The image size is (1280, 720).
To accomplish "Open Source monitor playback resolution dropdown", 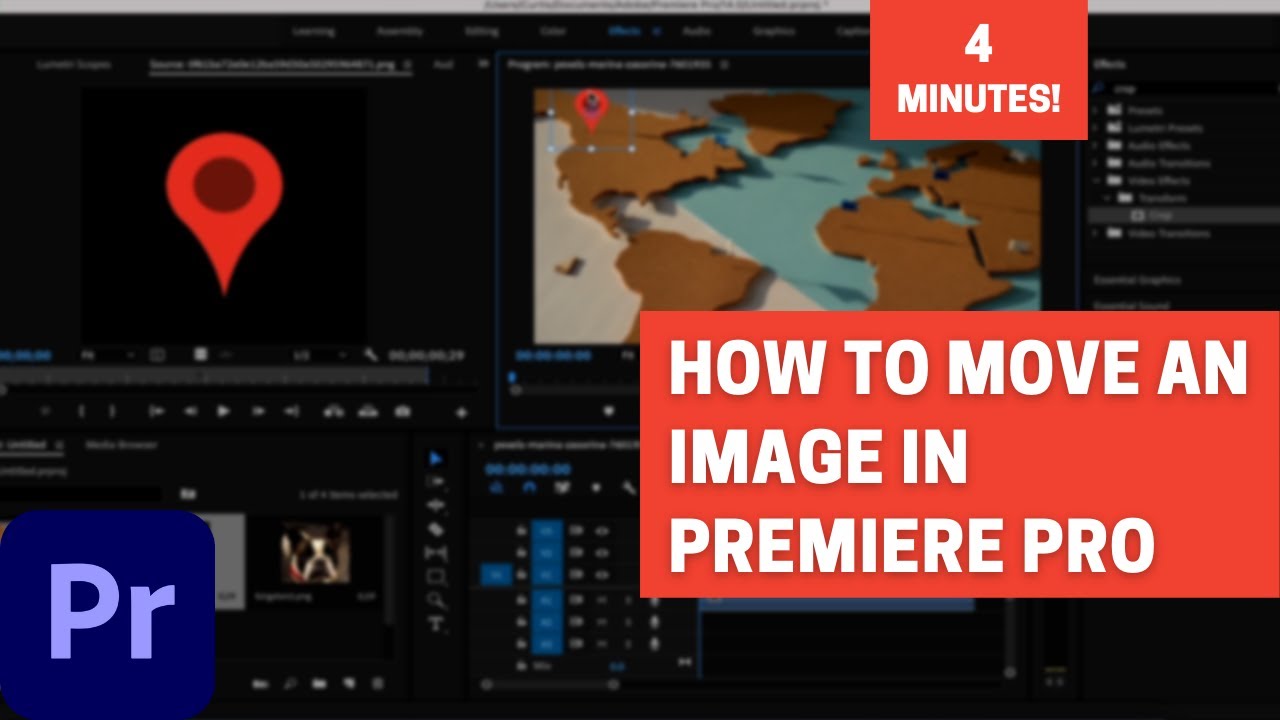I will [320, 355].
